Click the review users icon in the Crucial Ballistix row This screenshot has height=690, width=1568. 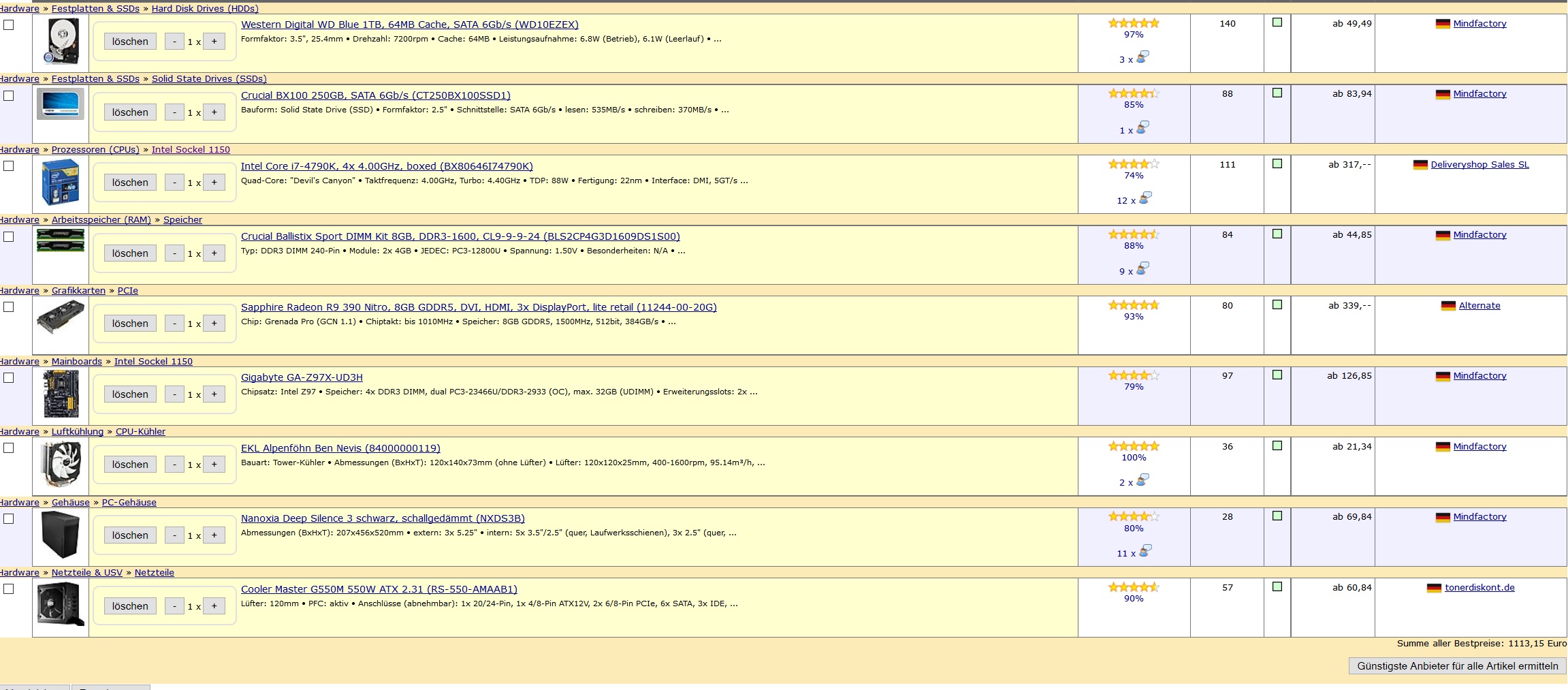coord(1143,268)
